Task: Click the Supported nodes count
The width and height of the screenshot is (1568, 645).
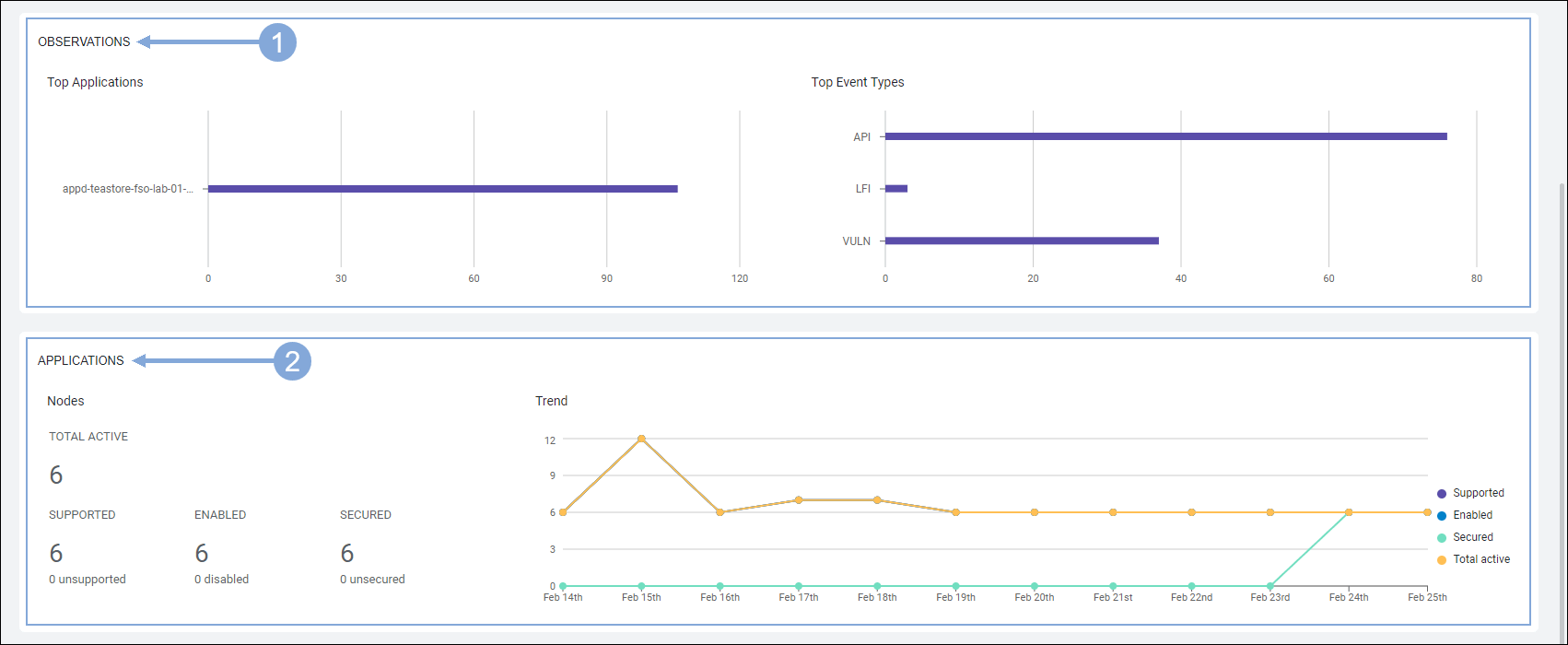Action: click(x=56, y=553)
